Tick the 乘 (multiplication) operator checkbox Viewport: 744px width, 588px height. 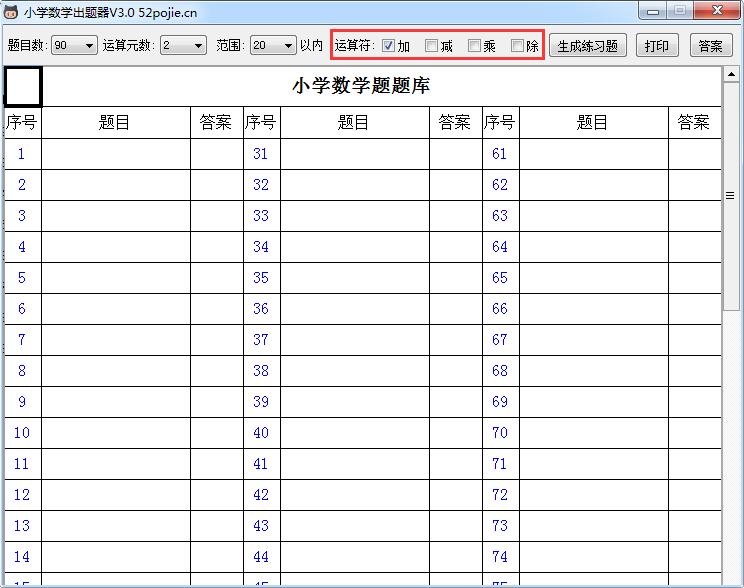click(475, 46)
